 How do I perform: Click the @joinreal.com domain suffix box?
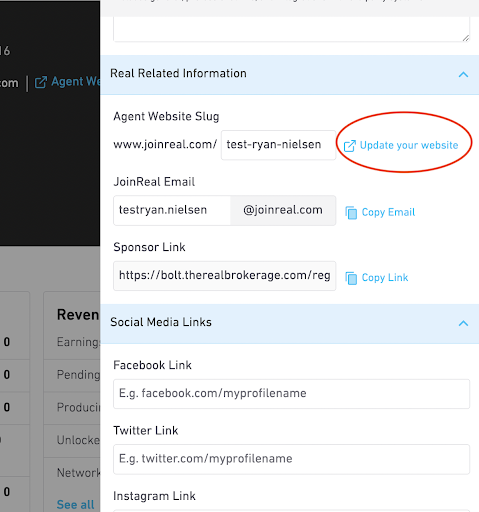[x=283, y=210]
